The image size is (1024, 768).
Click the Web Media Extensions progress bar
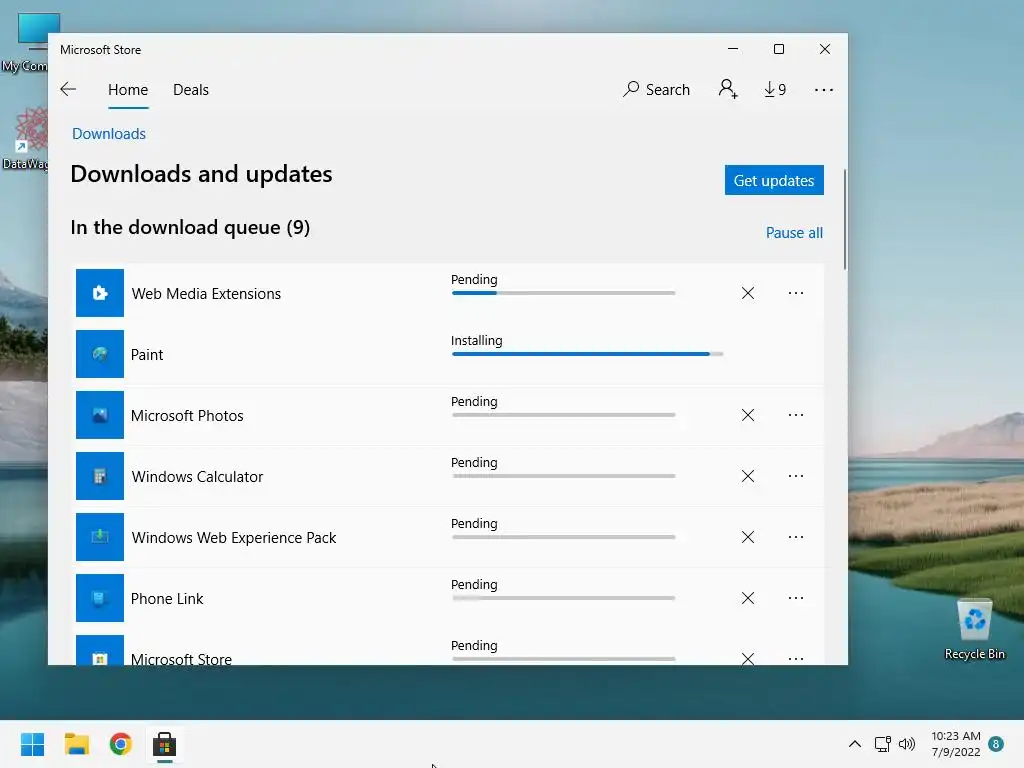pos(563,293)
